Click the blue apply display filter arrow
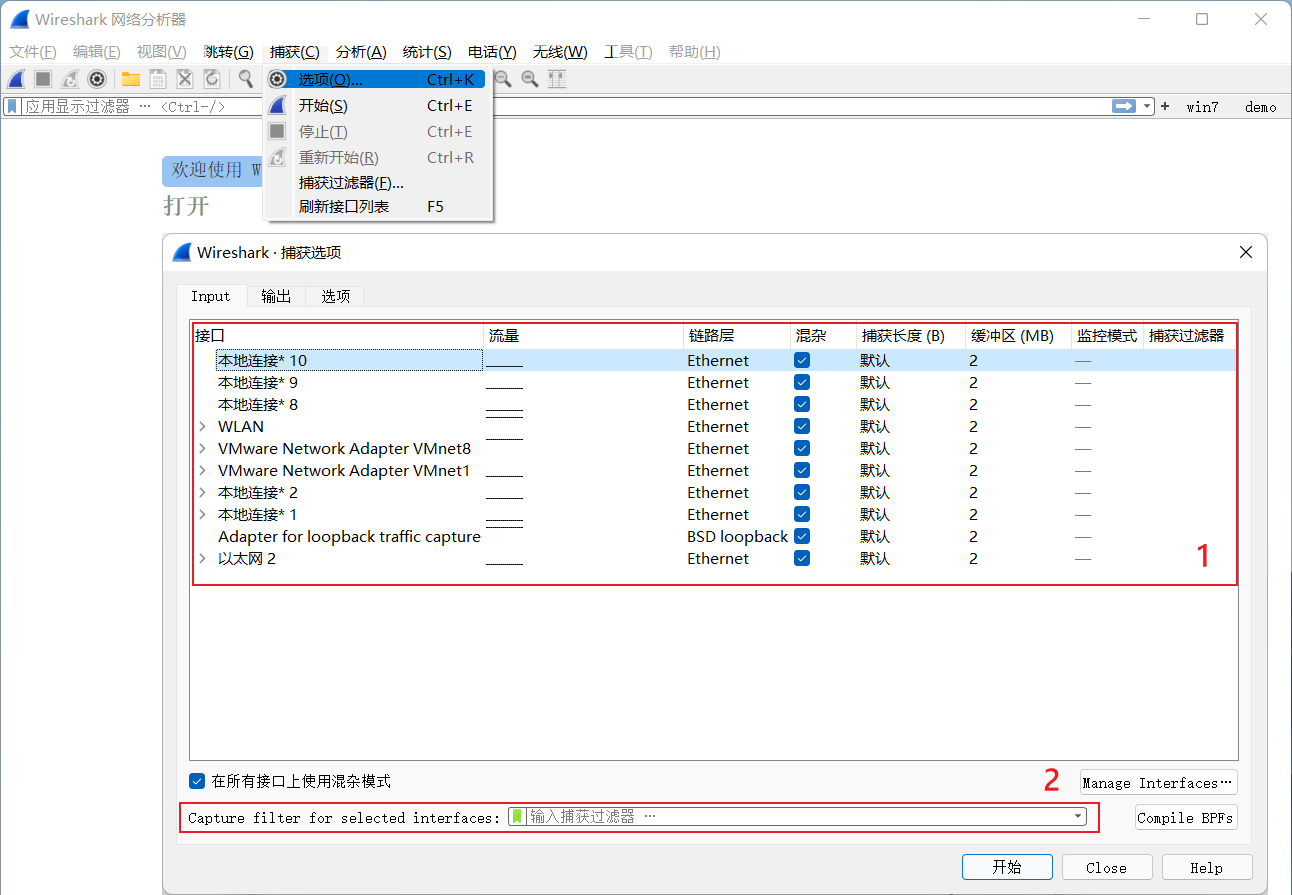Viewport: 1292px width, 895px height. [1125, 106]
